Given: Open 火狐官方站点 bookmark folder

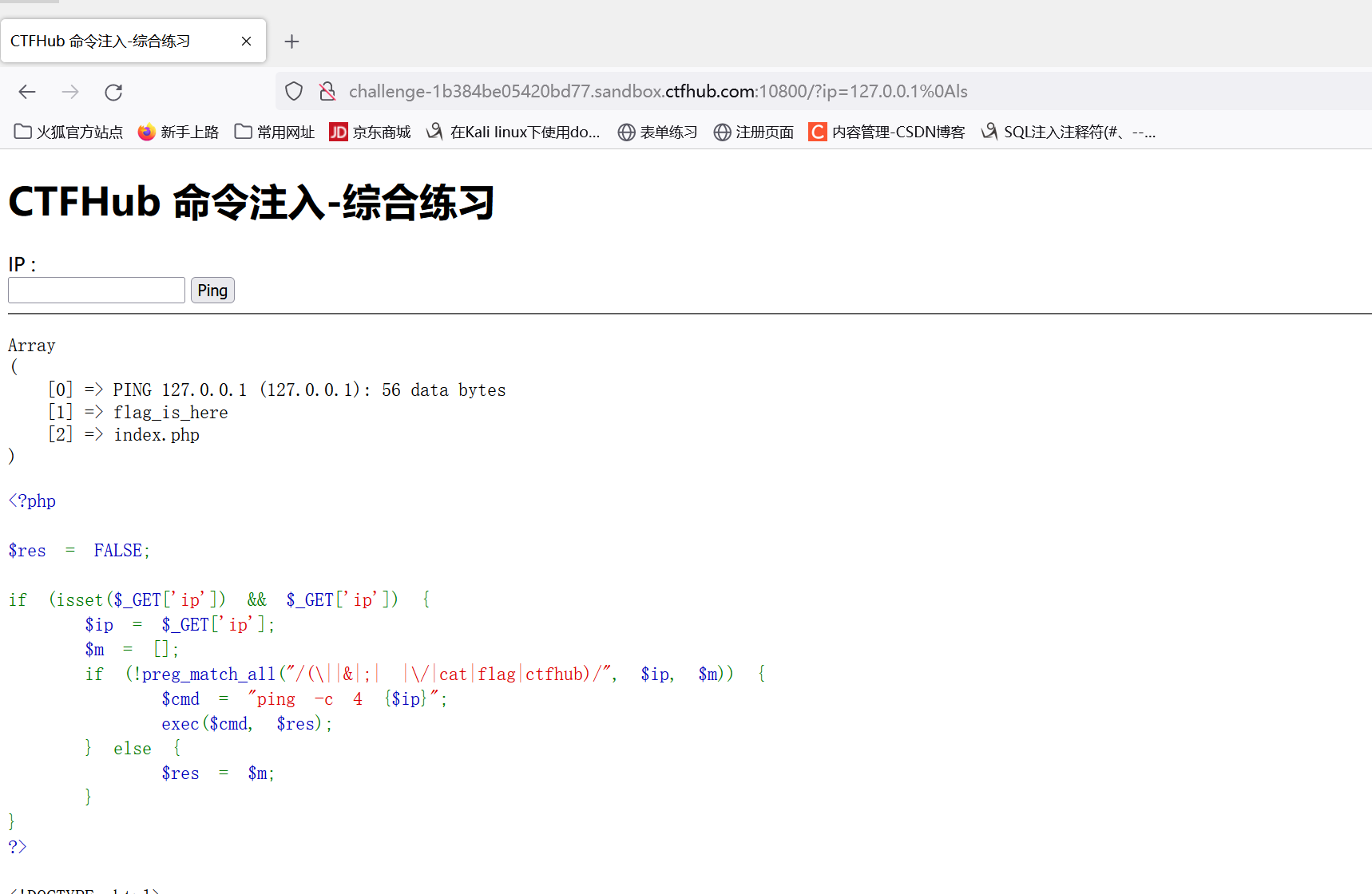Looking at the screenshot, I should point(69,132).
